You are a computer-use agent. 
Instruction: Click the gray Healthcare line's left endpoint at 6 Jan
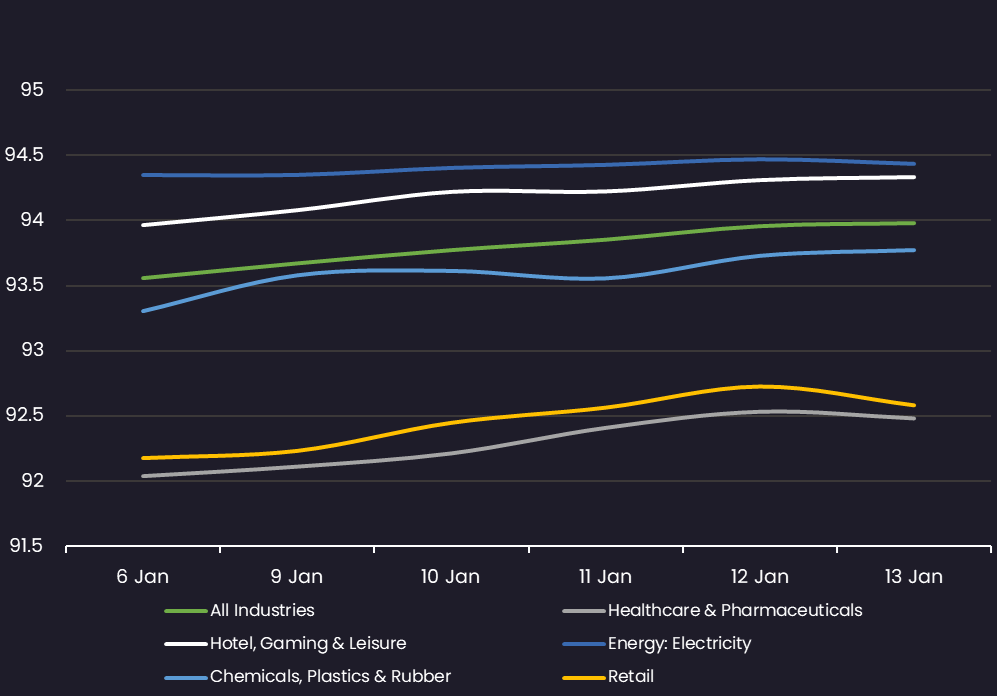(143, 476)
